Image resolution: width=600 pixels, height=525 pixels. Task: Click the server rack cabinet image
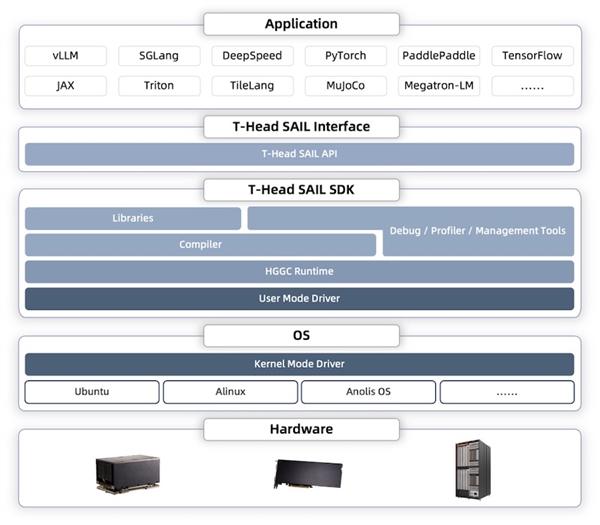473,470
